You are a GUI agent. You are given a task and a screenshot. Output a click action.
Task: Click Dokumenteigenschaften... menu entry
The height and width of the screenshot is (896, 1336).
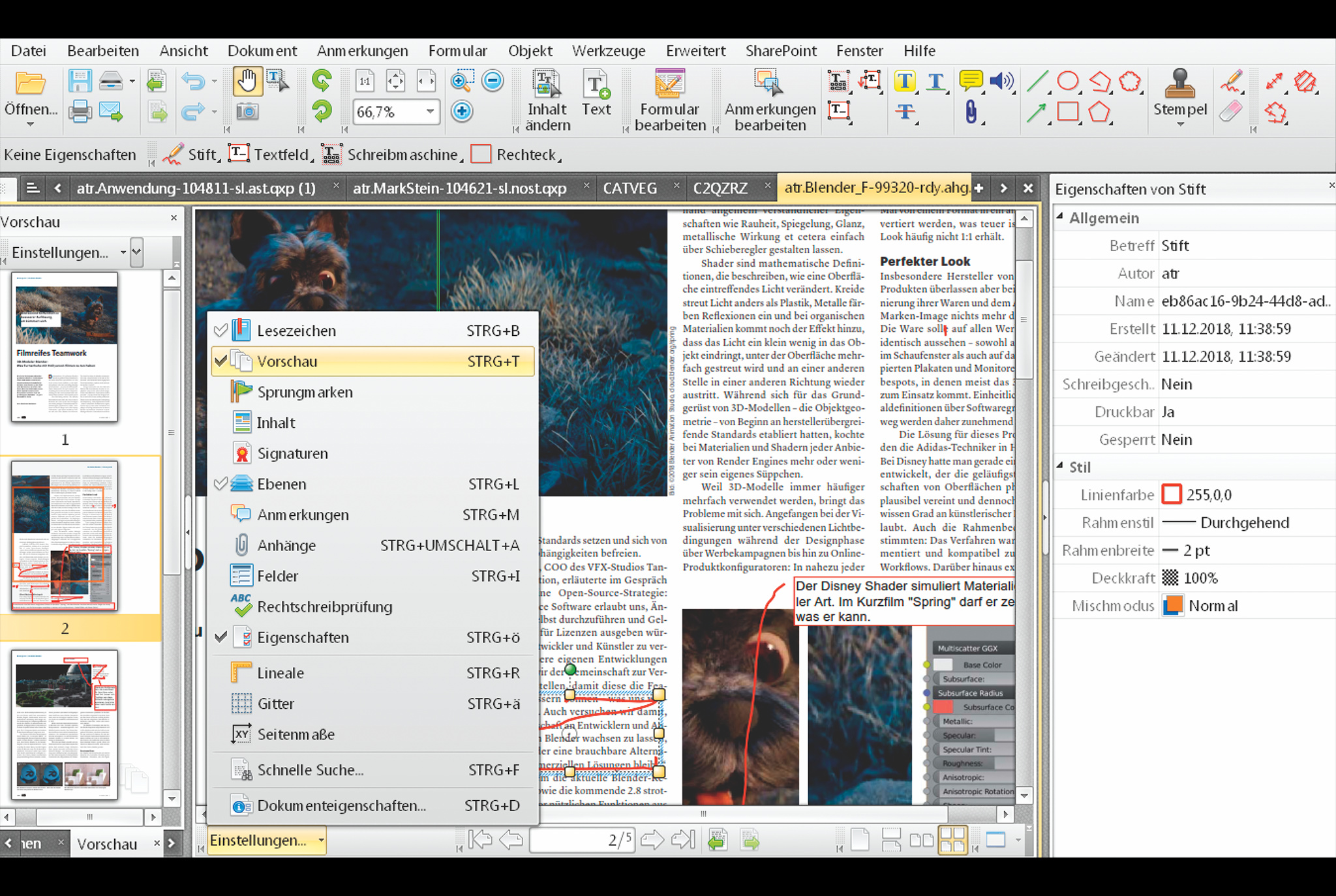pos(341,805)
